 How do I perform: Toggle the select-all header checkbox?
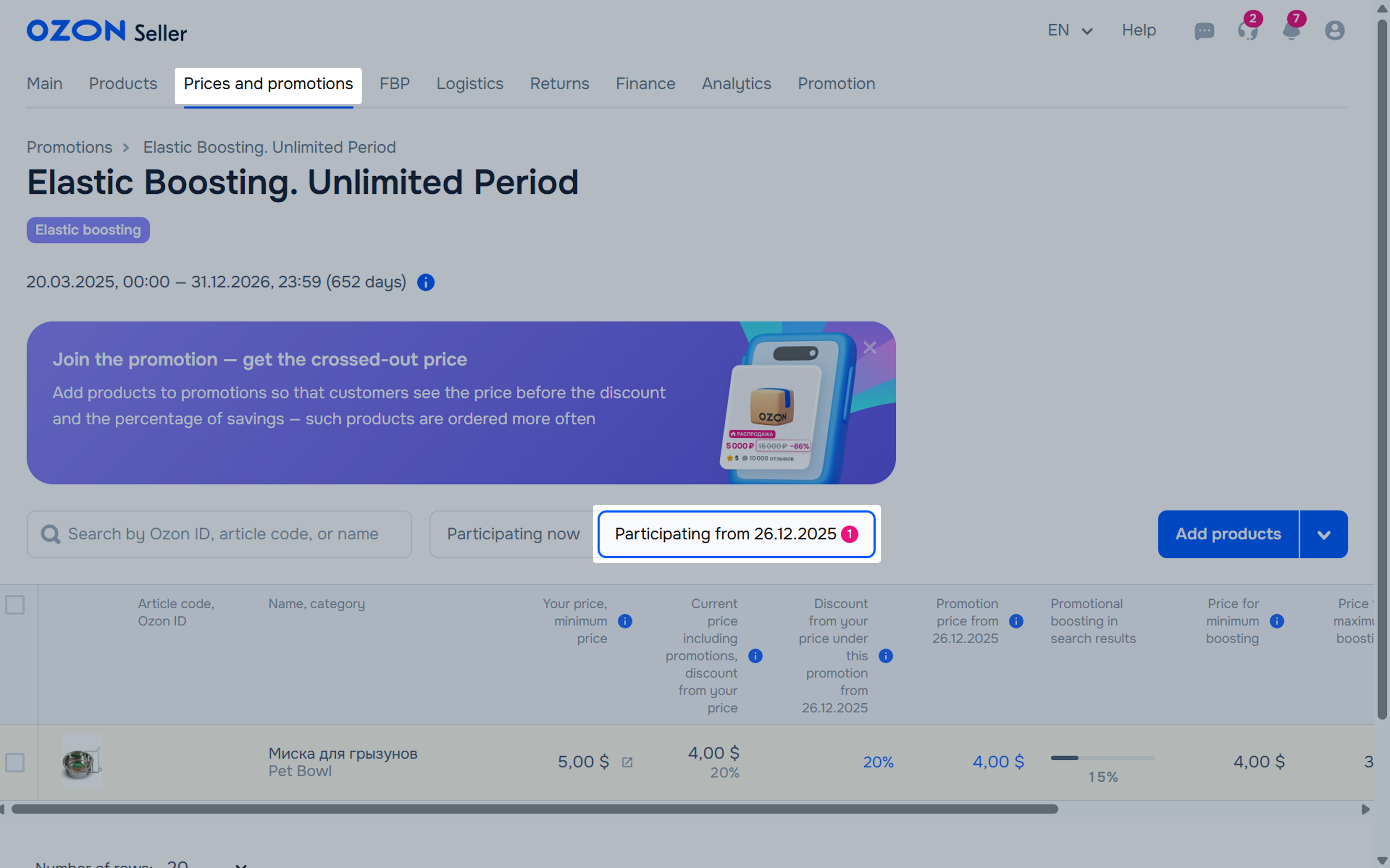pyautogui.click(x=15, y=605)
